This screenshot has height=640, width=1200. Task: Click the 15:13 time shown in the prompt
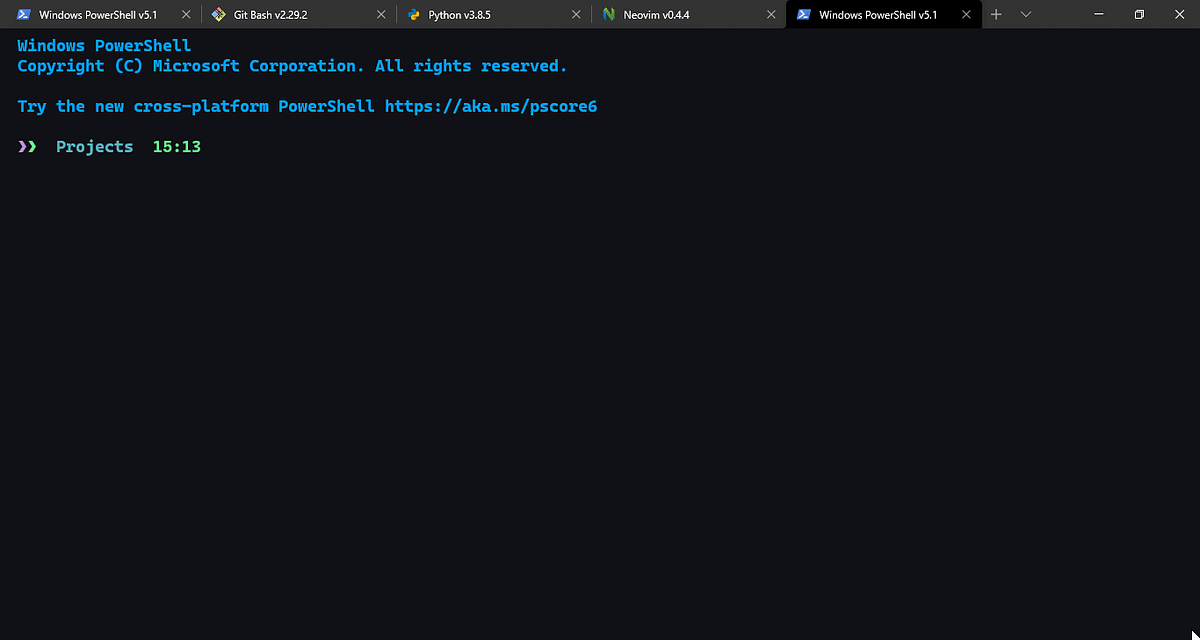[176, 146]
